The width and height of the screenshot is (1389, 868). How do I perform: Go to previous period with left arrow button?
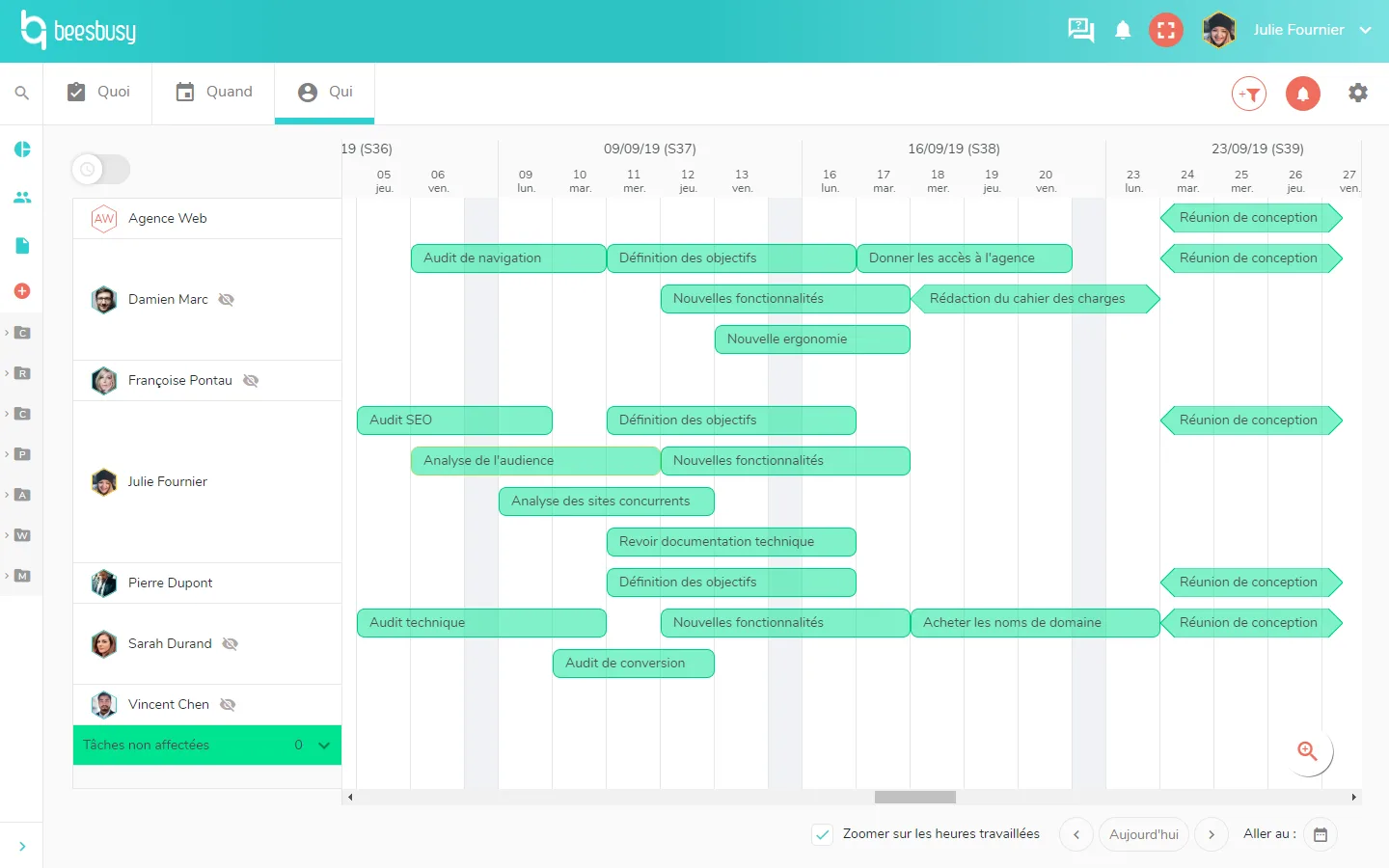(1076, 834)
